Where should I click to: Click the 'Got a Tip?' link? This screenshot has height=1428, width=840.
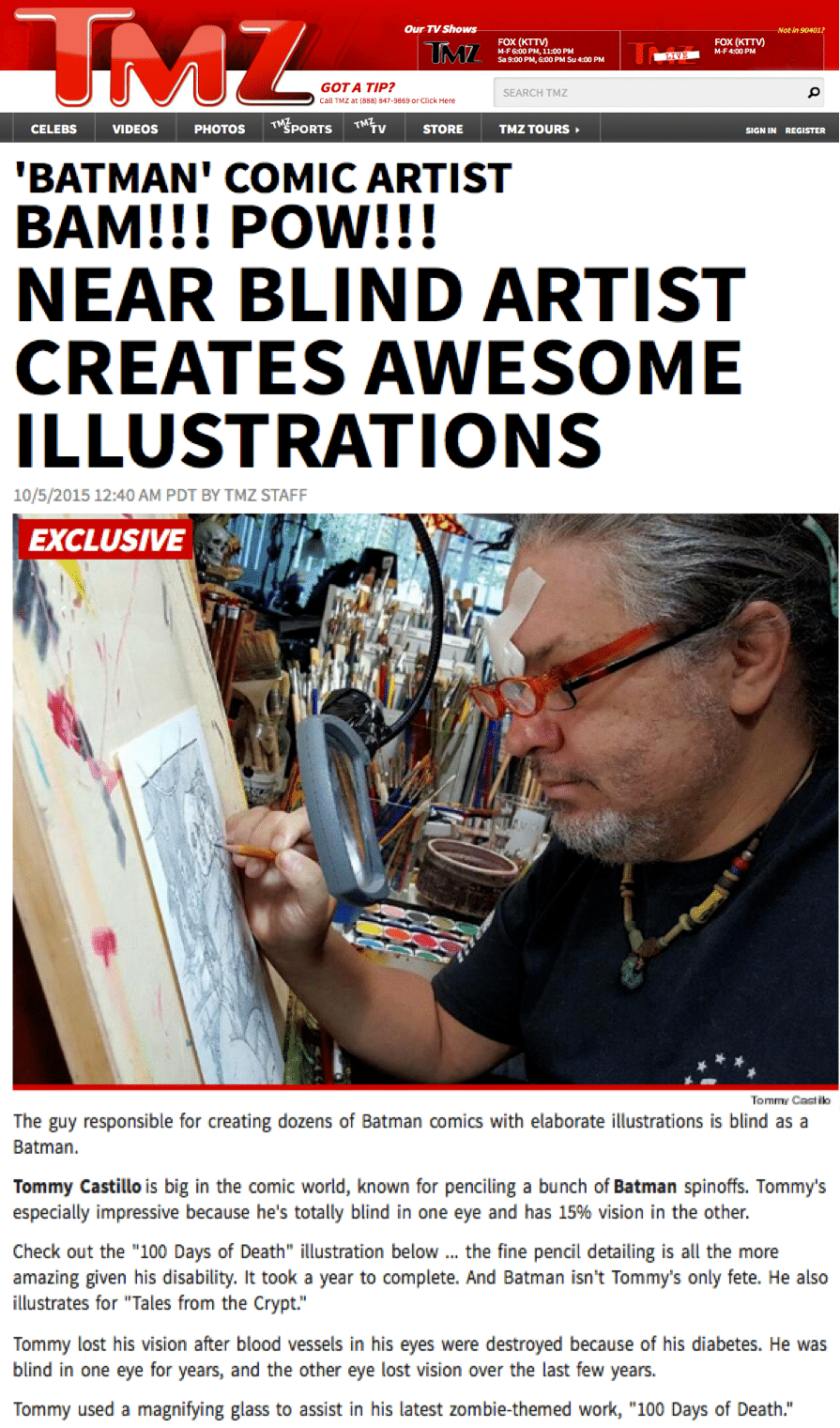click(358, 87)
